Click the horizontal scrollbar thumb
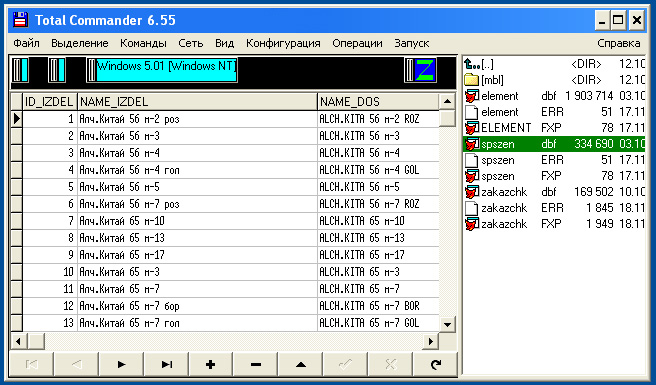Image resolution: width=656 pixels, height=385 pixels. click(x=36, y=341)
